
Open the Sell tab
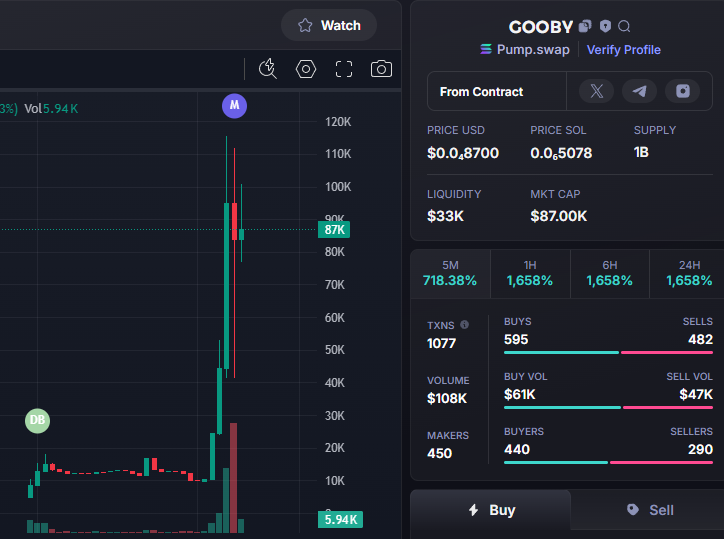[x=649, y=510]
